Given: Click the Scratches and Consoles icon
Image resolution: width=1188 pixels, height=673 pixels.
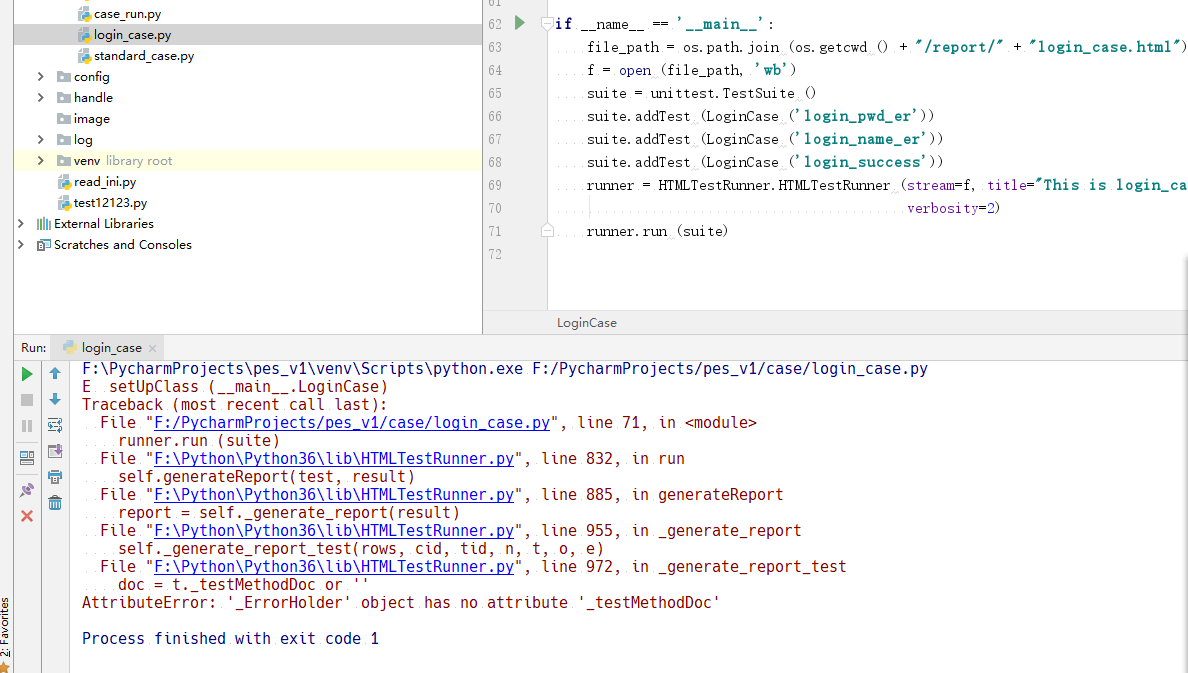Looking at the screenshot, I should (44, 245).
